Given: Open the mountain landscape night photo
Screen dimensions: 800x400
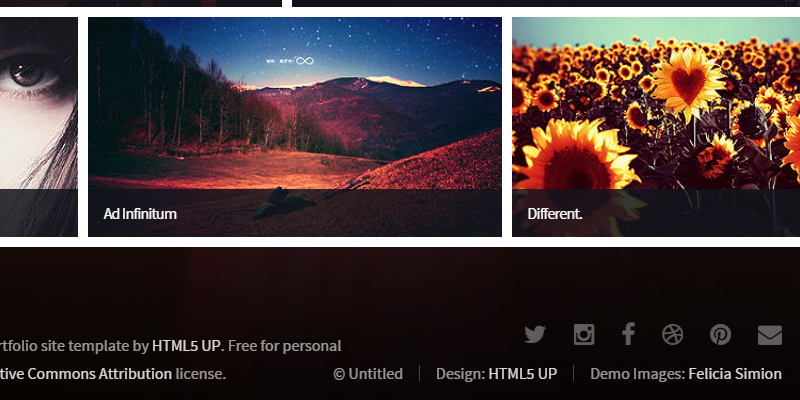Looking at the screenshot, I should (295, 127).
